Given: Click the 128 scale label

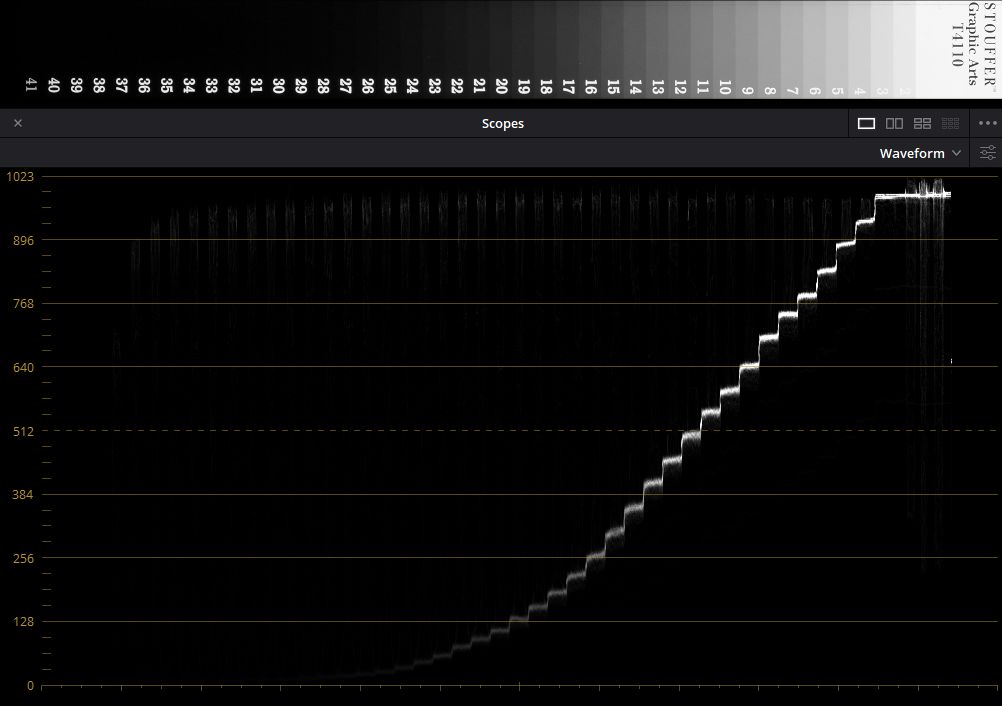Looking at the screenshot, I should [x=23, y=622].
